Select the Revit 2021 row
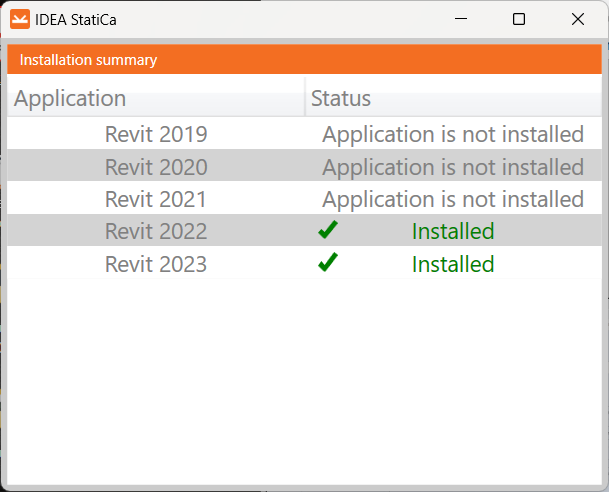Viewport: 609px width, 492px height. pos(156,199)
